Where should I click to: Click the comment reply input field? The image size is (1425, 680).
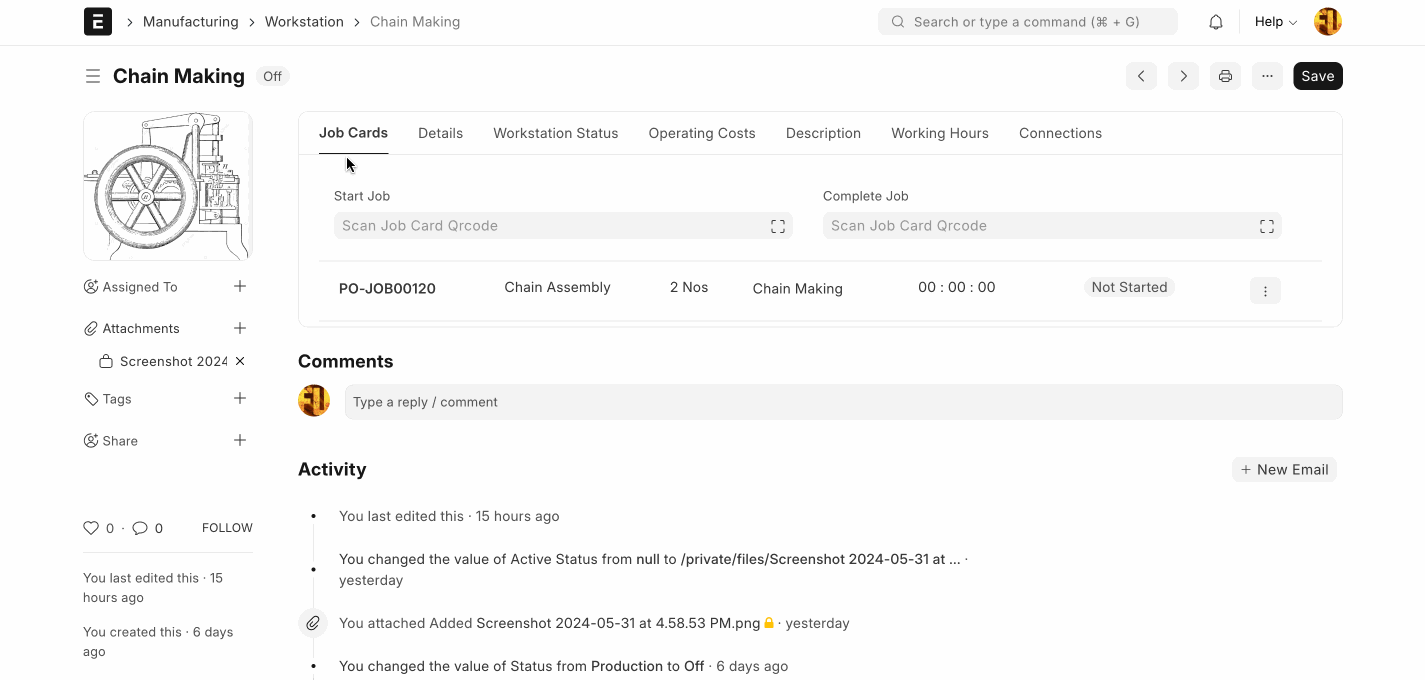click(x=842, y=402)
